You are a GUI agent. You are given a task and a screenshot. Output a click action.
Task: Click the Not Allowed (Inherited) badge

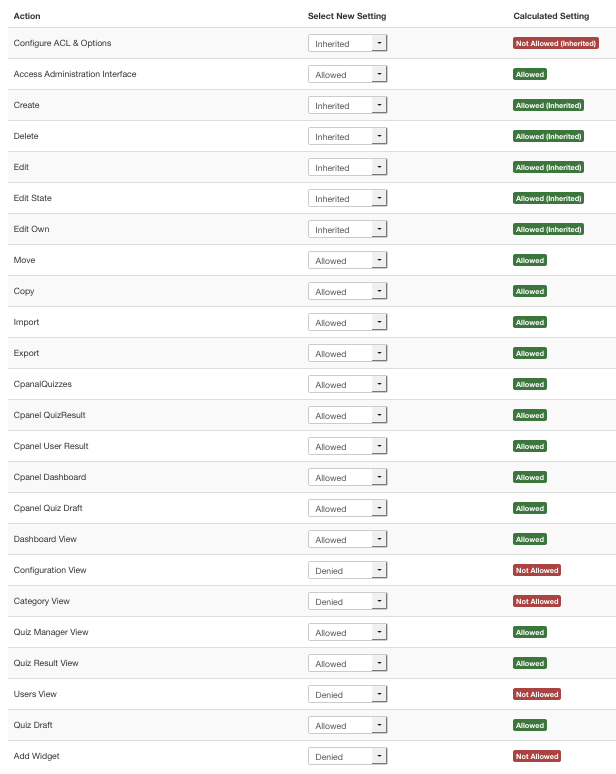coord(556,43)
